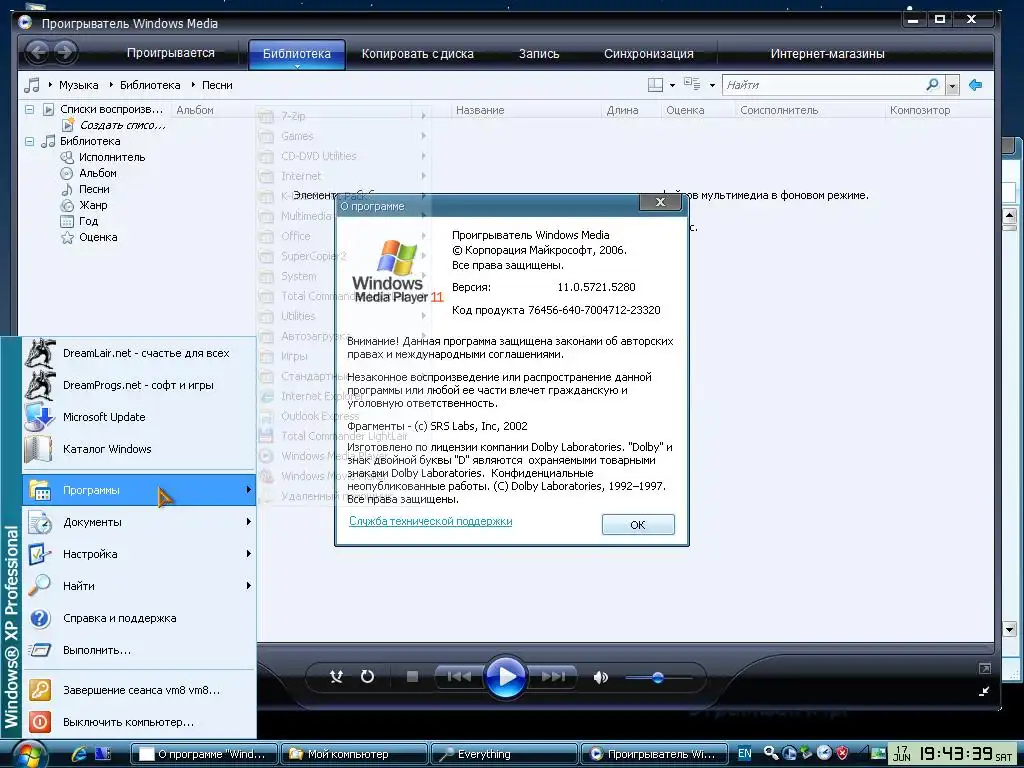Viewport: 1024px width, 768px height.
Task: Click the Forward navigation arrow
Action: click(x=65, y=52)
